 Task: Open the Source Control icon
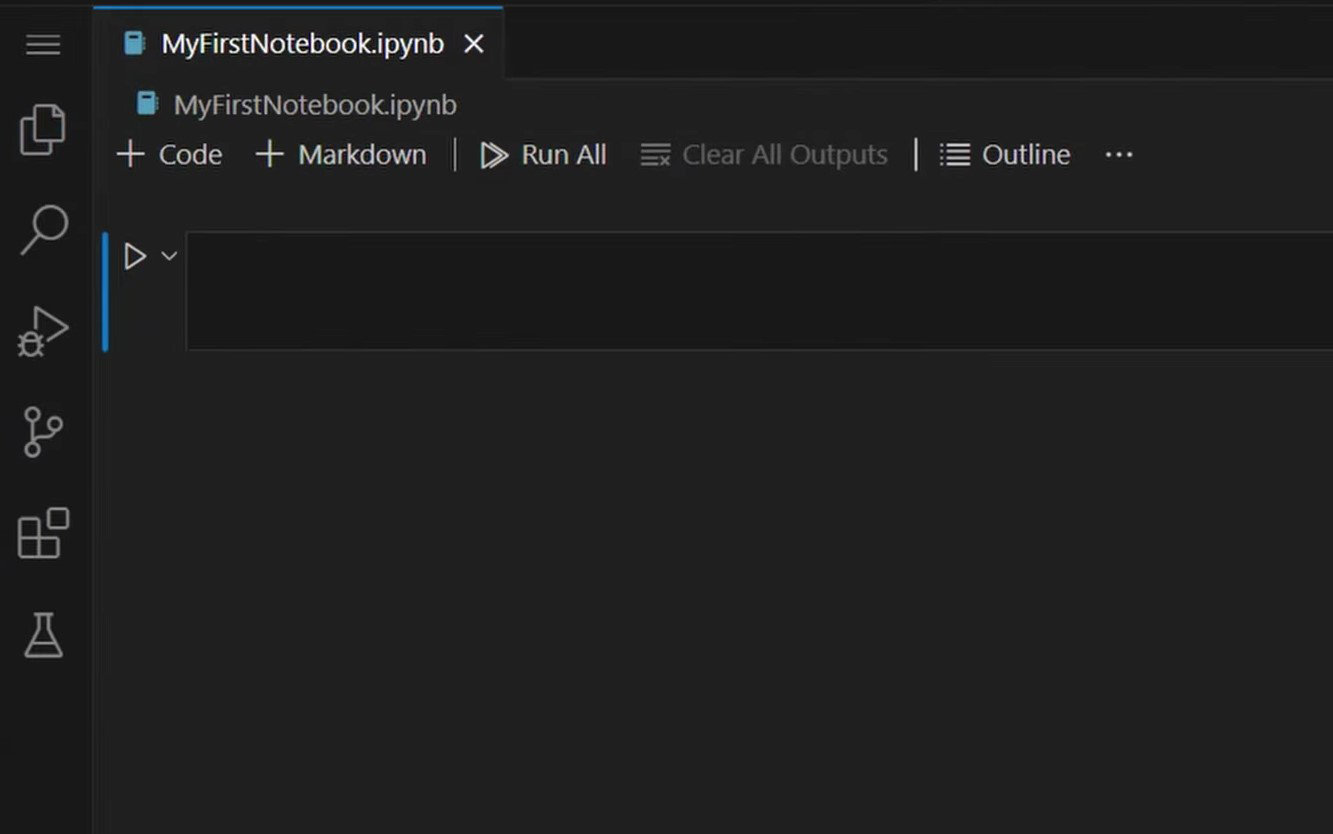pyautogui.click(x=42, y=433)
